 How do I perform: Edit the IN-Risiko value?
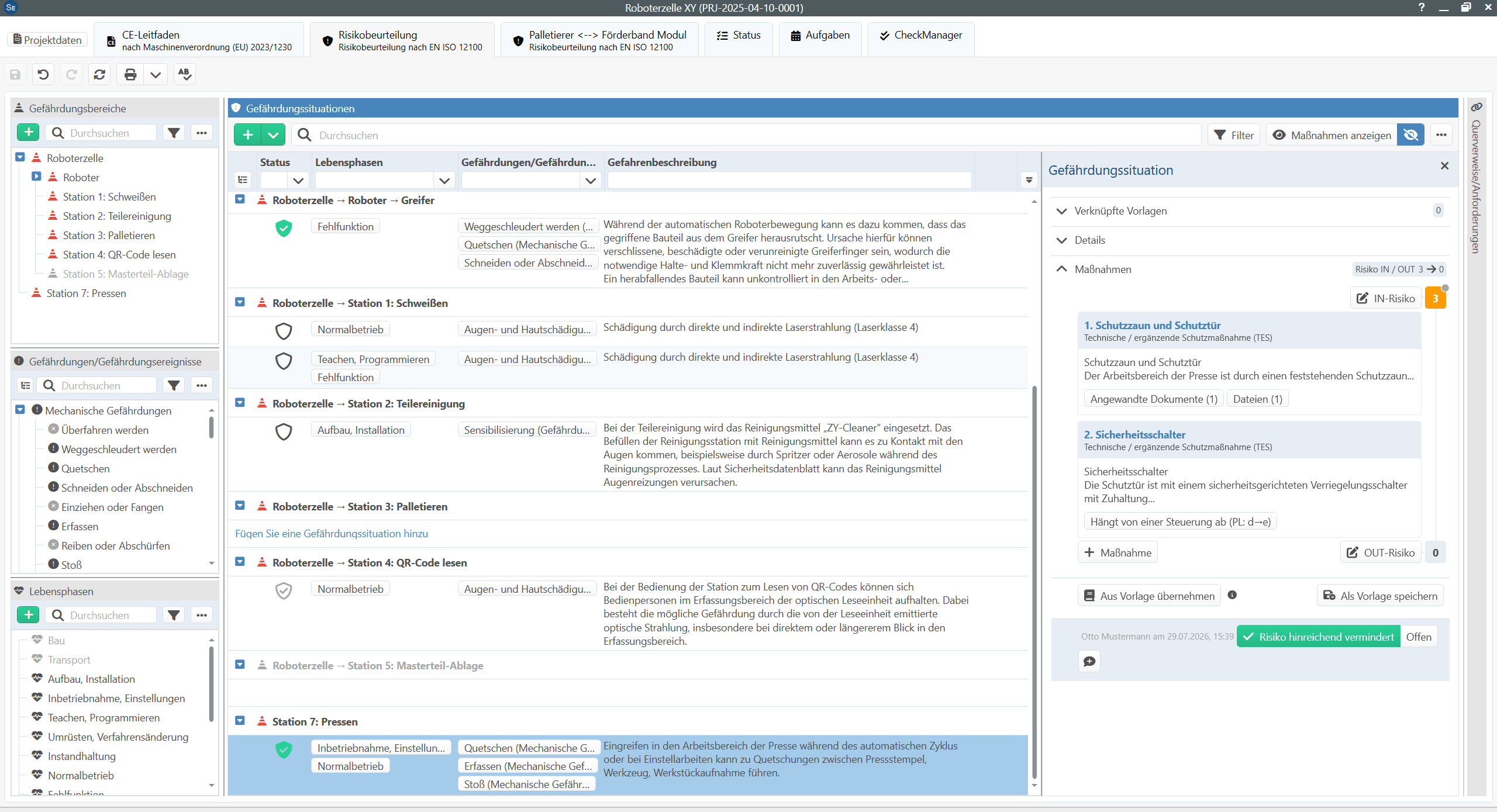1385,298
